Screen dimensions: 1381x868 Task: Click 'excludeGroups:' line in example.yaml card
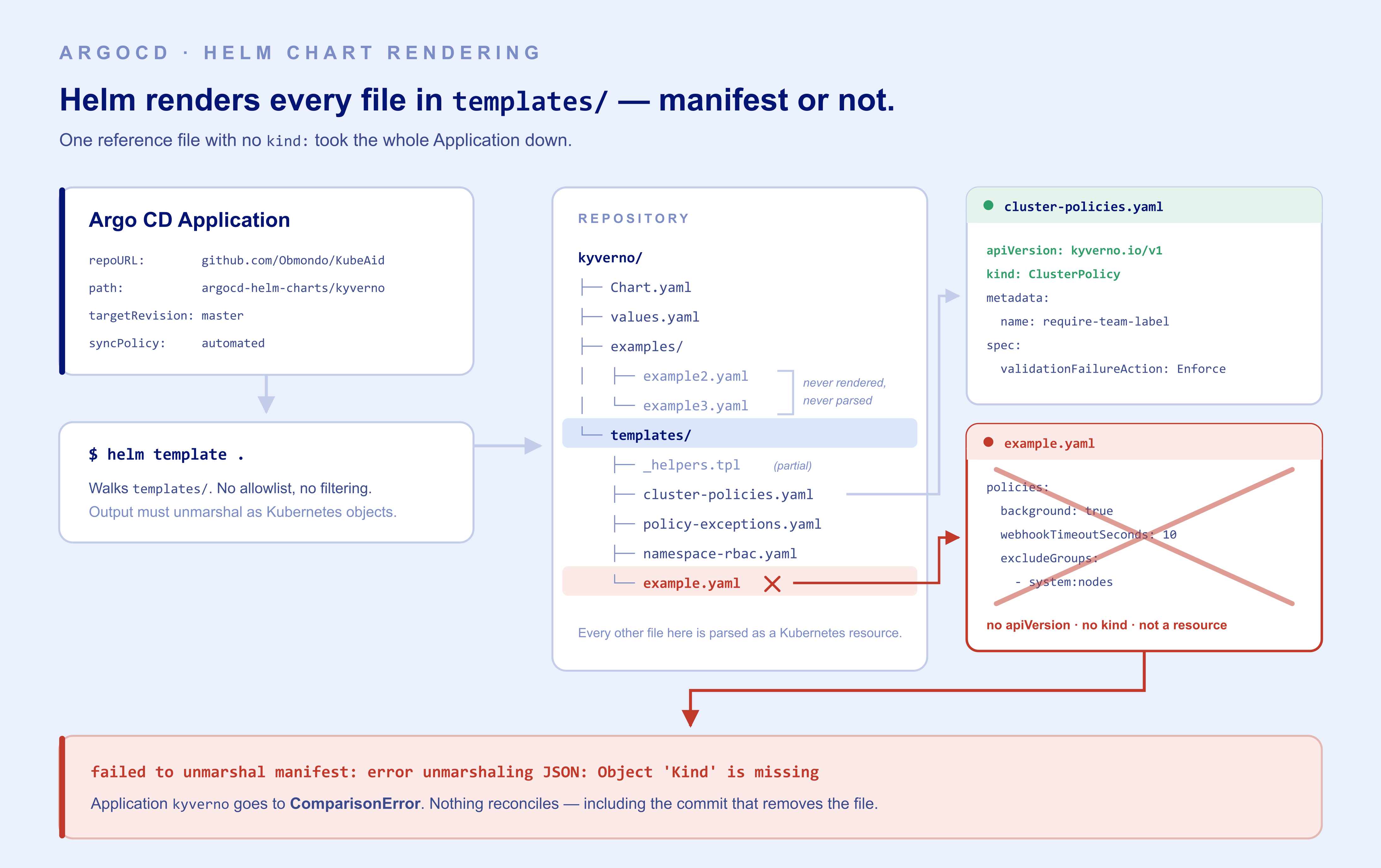(1049, 558)
